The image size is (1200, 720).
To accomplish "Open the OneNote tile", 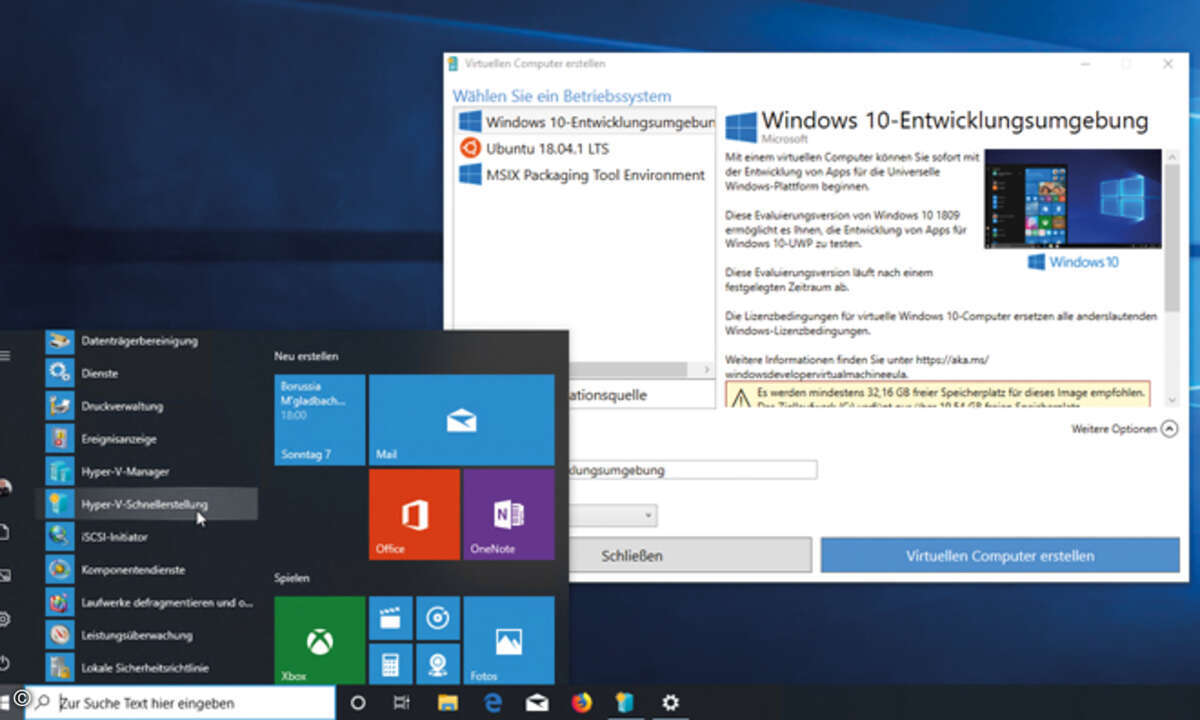I will (x=509, y=514).
